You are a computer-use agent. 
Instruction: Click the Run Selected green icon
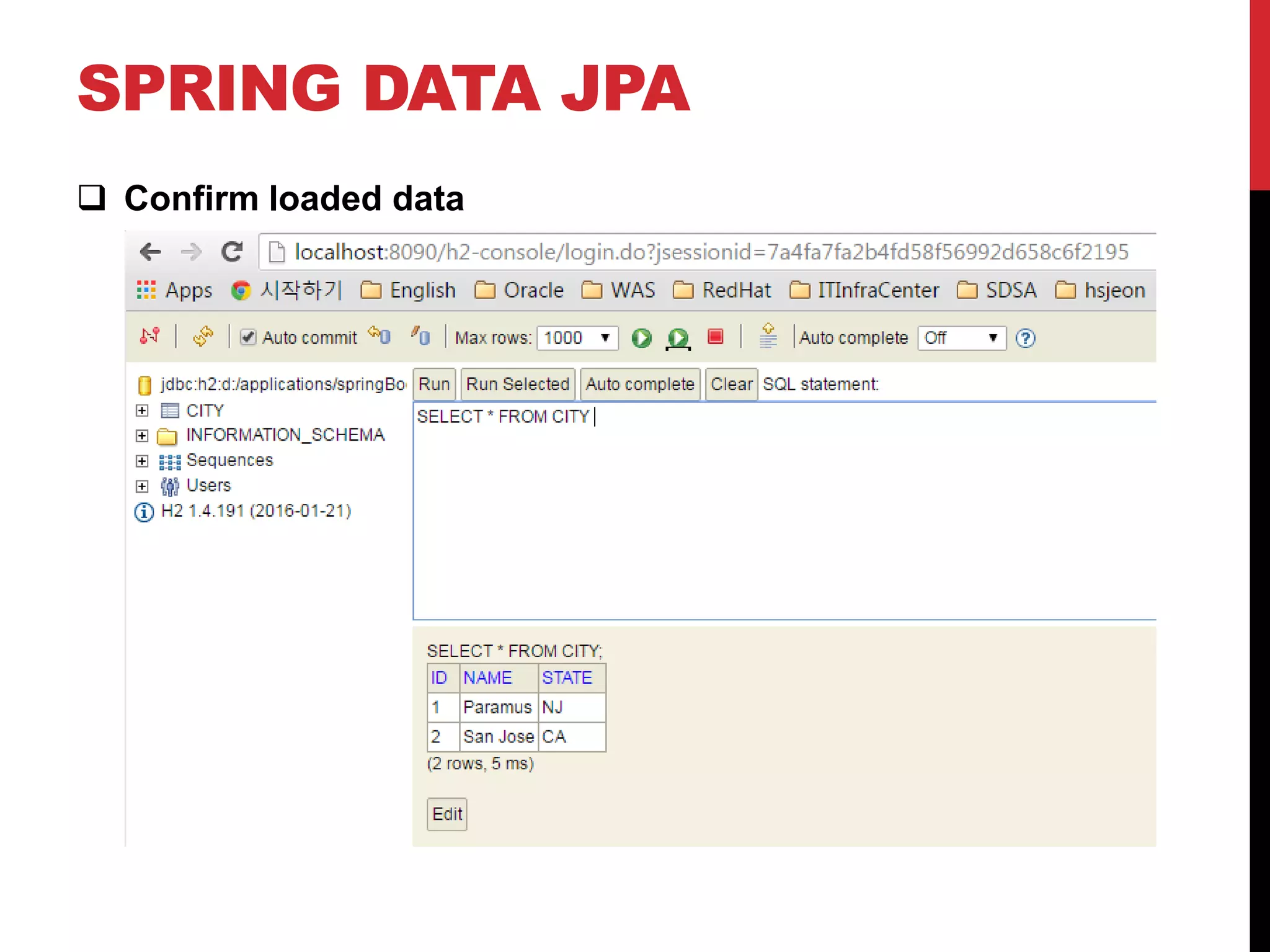[x=678, y=338]
